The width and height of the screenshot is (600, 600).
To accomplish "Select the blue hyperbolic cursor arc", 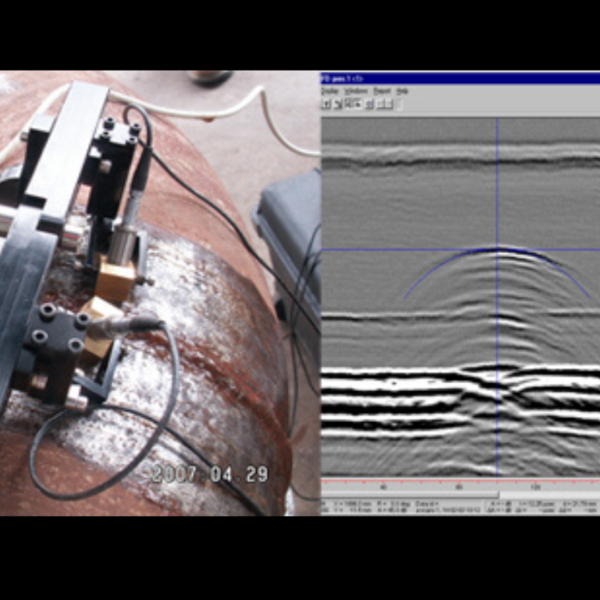I will coord(497,249).
